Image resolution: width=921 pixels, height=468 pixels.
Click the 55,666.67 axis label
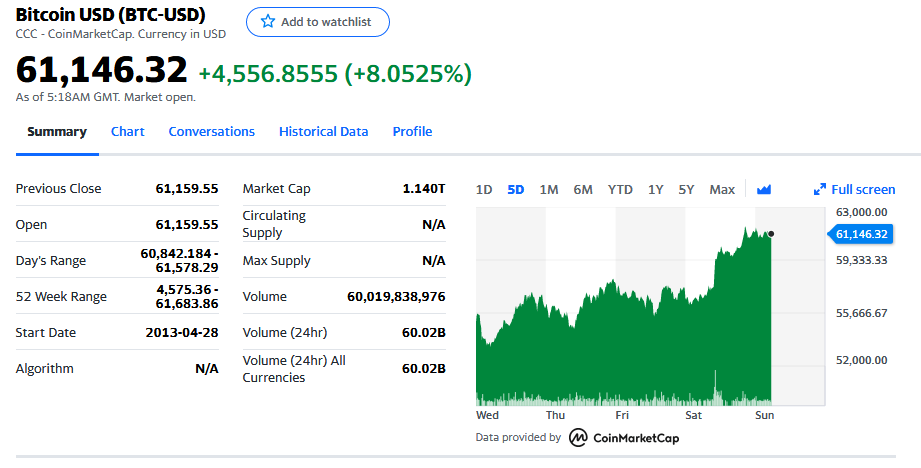click(x=862, y=313)
